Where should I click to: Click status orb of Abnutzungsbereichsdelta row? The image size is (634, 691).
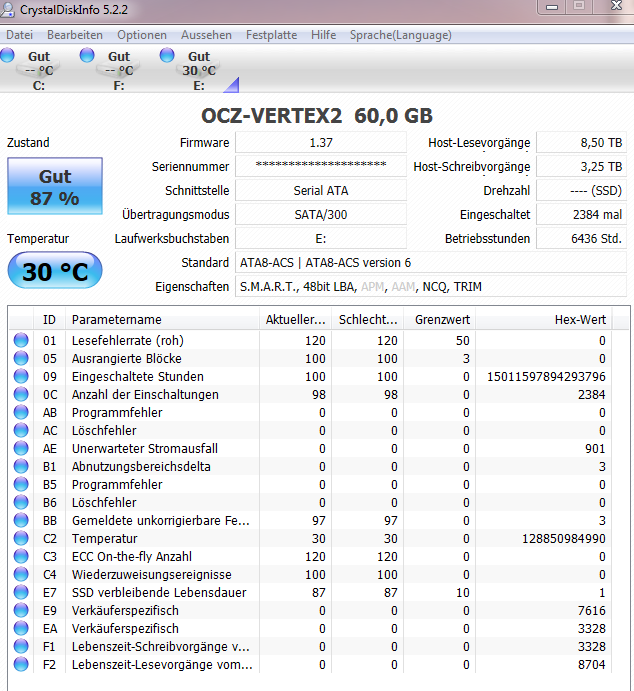[21, 466]
